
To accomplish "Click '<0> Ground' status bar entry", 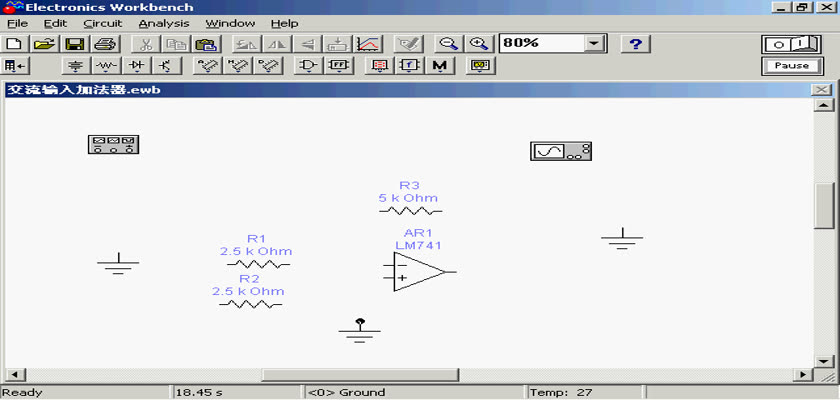I will click(346, 393).
